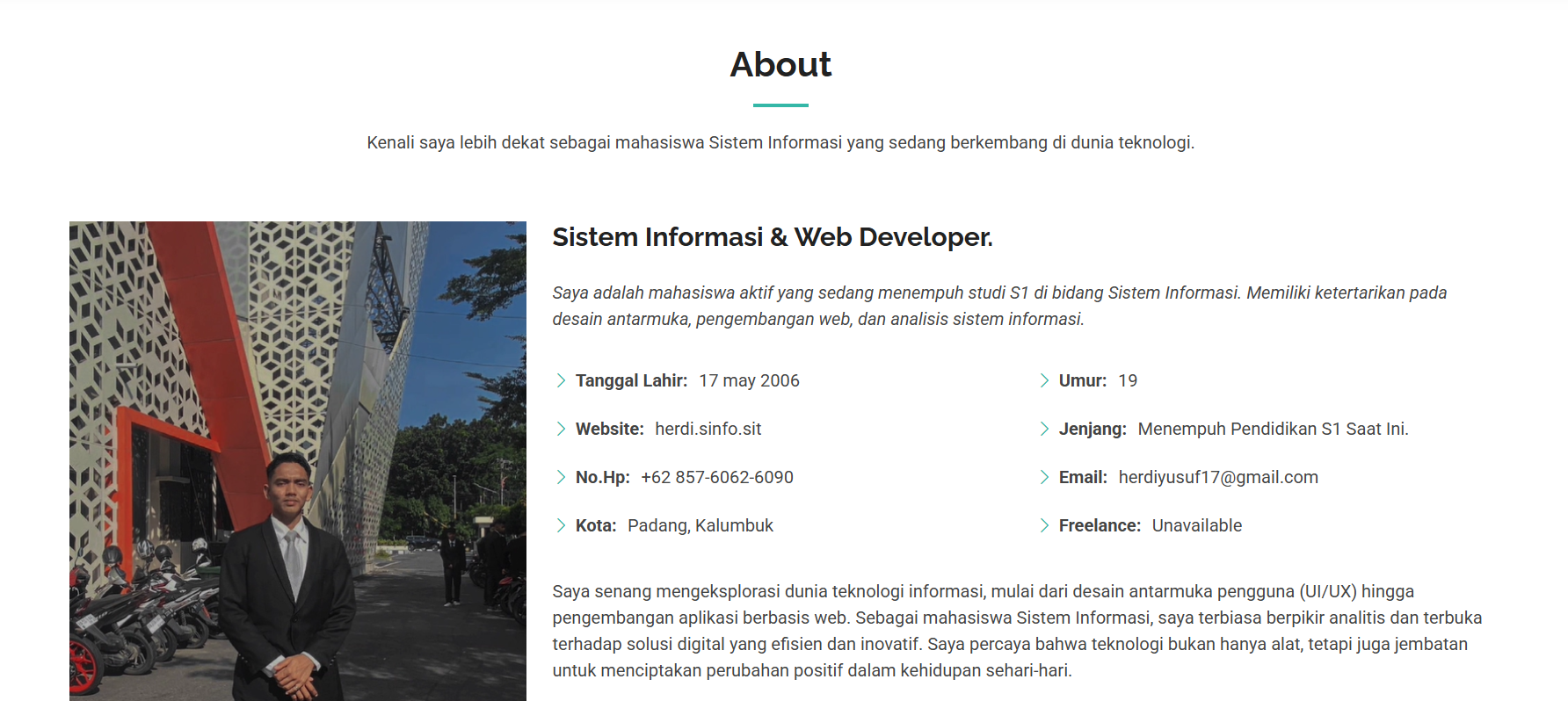
Task: Click the subtitle beginning Kenali saya lebih dekat
Action: (780, 142)
